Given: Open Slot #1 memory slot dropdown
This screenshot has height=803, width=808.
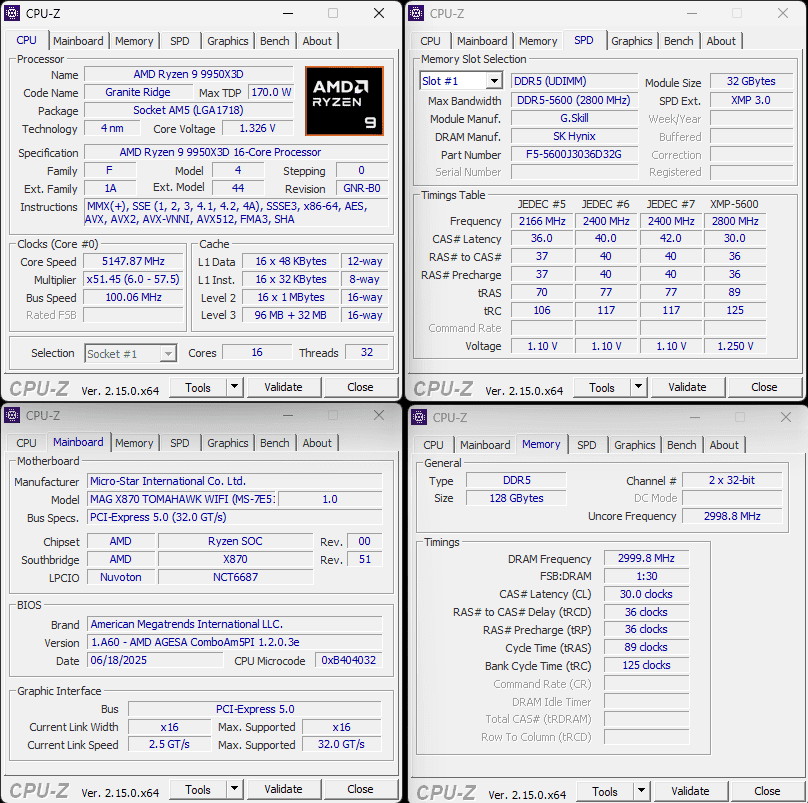Looking at the screenshot, I should [x=494, y=81].
